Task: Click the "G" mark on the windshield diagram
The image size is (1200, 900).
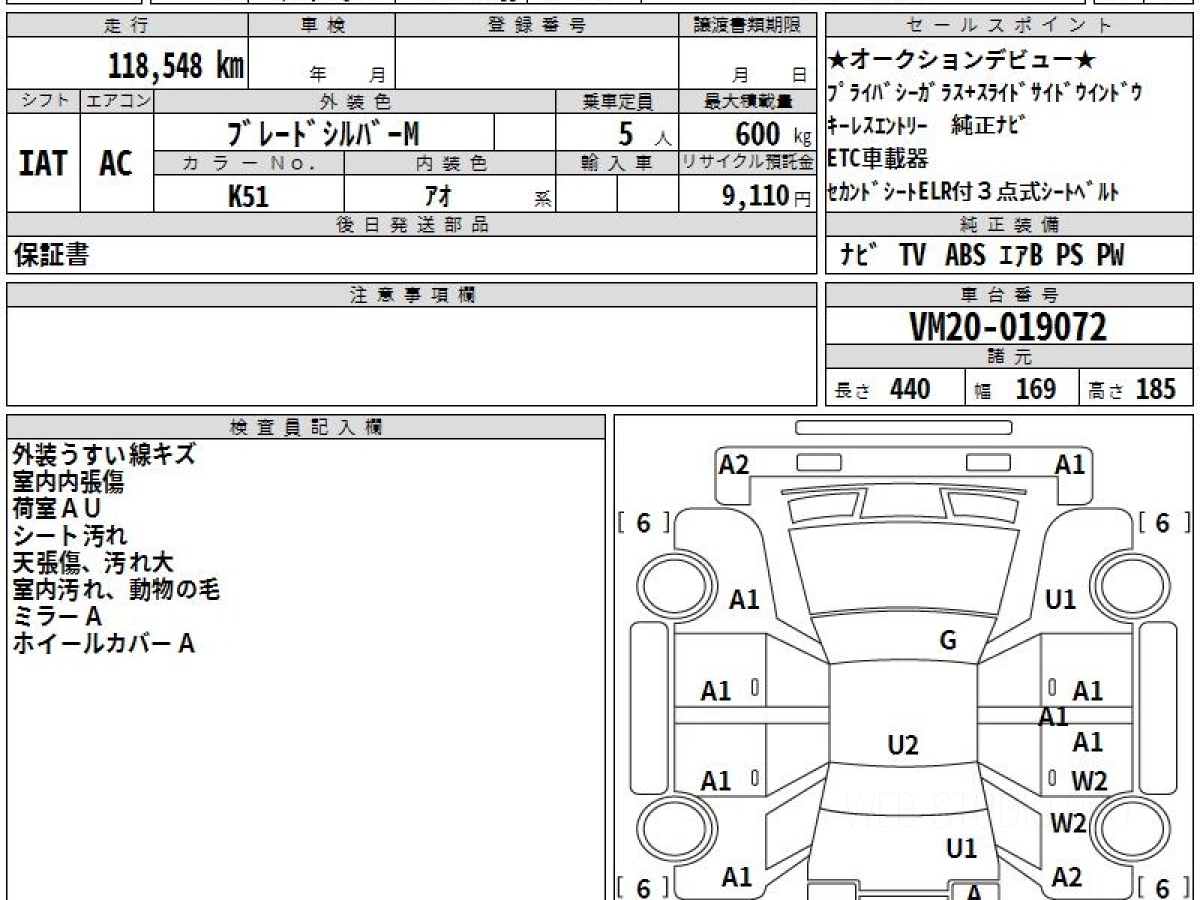Action: tap(948, 641)
